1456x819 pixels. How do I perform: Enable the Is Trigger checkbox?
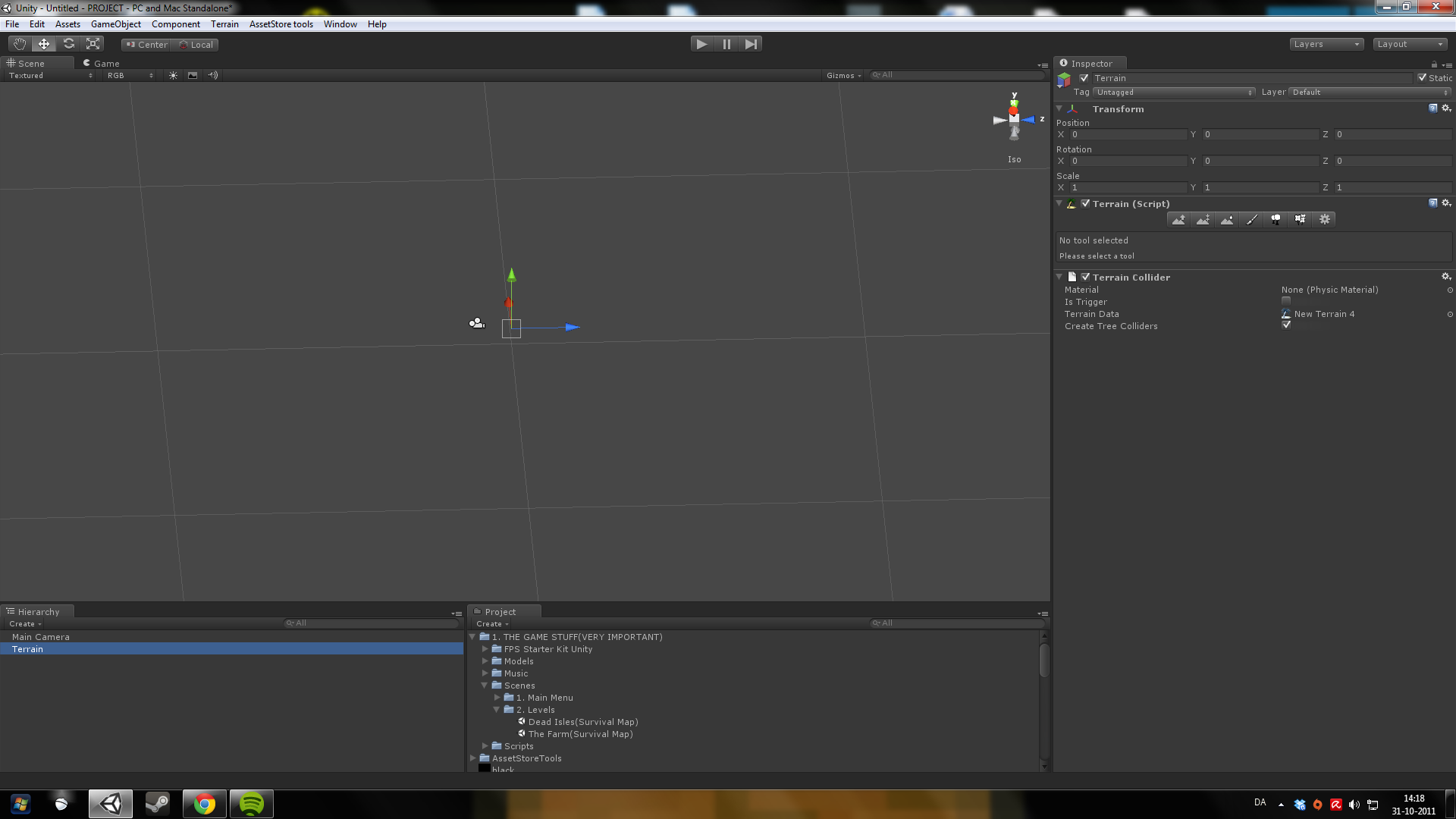(1286, 302)
